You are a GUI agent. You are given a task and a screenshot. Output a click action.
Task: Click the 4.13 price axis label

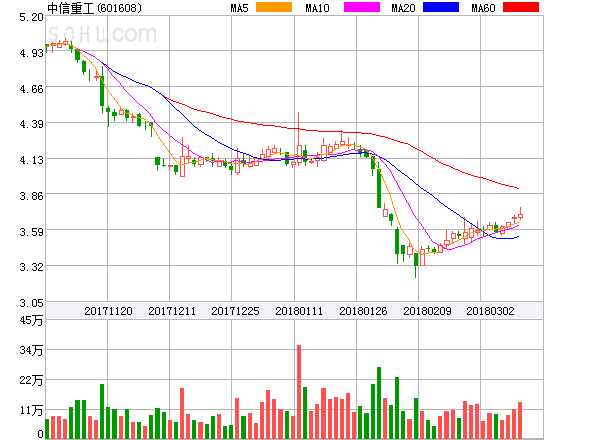(31, 160)
